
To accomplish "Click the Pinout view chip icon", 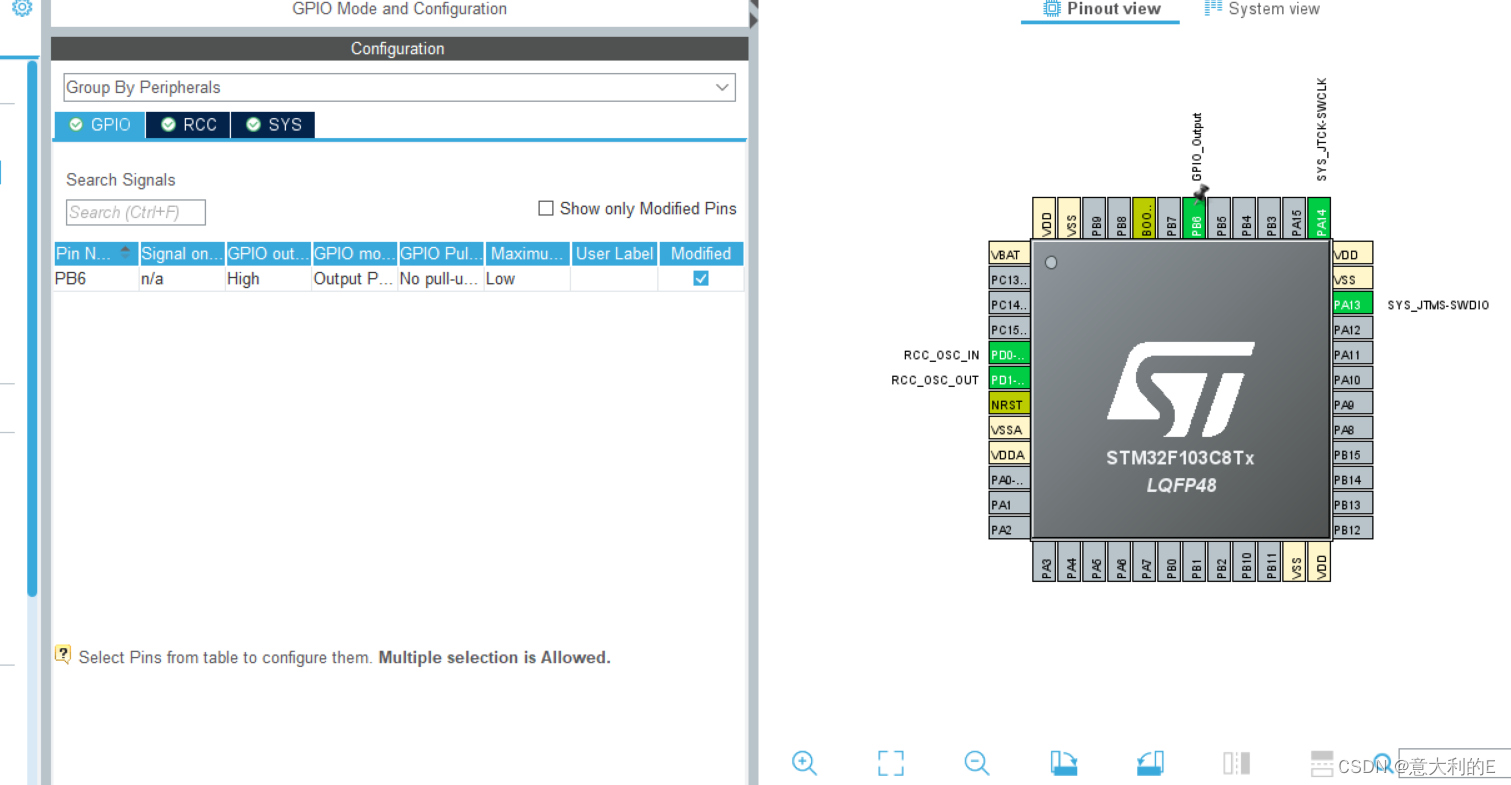I will coord(1051,9).
